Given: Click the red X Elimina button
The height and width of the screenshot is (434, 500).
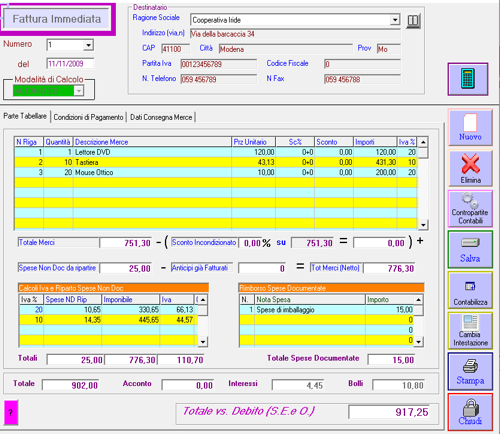Looking at the screenshot, I should pyautogui.click(x=470, y=168).
